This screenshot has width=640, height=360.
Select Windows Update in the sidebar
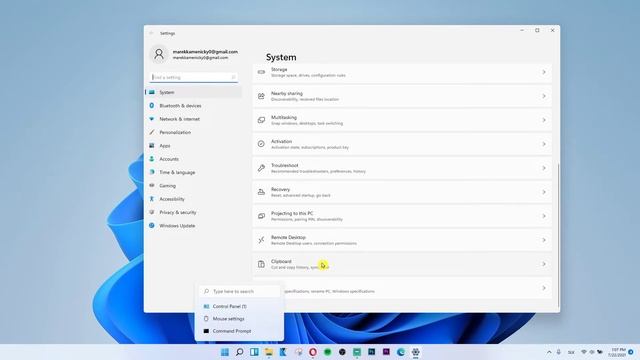tap(193, 226)
